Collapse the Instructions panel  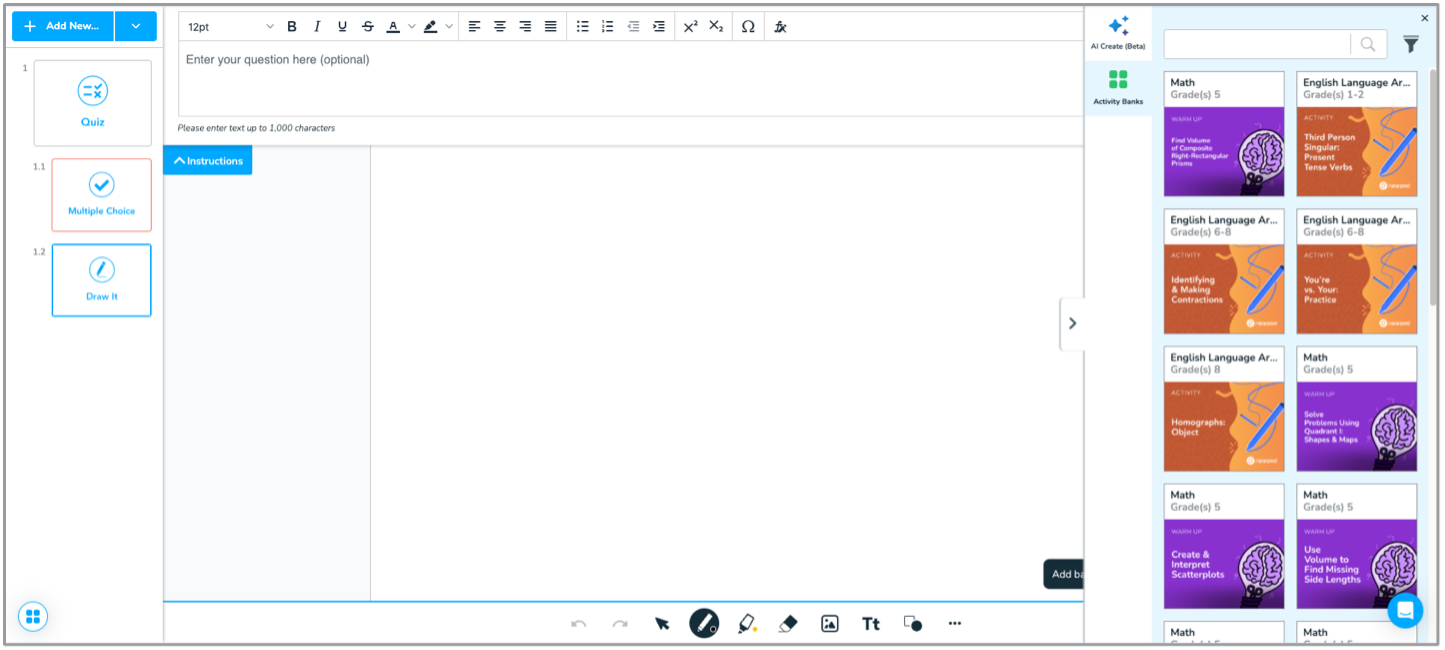(208, 160)
